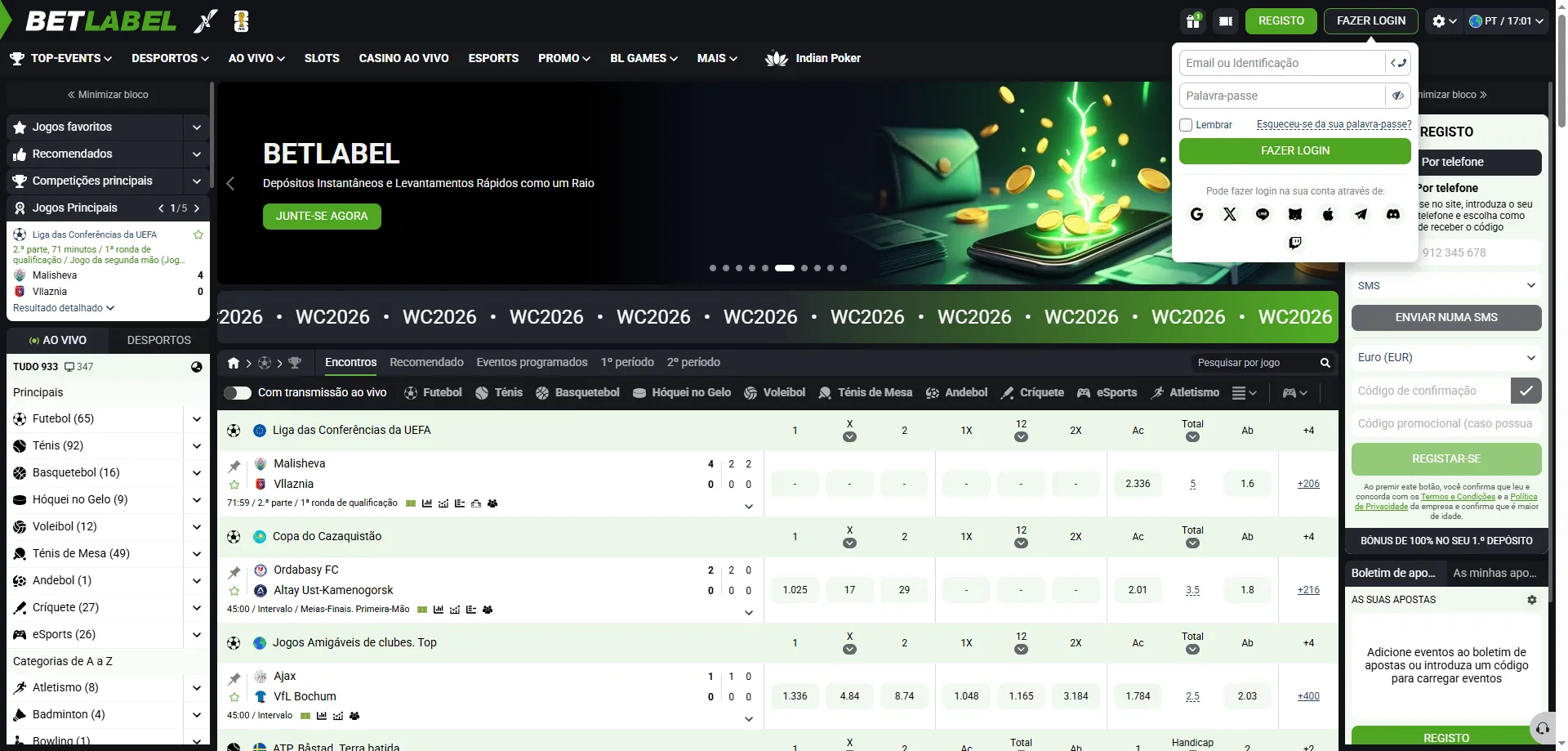Toggle globe view icon next to TUDO 933

[196, 367]
